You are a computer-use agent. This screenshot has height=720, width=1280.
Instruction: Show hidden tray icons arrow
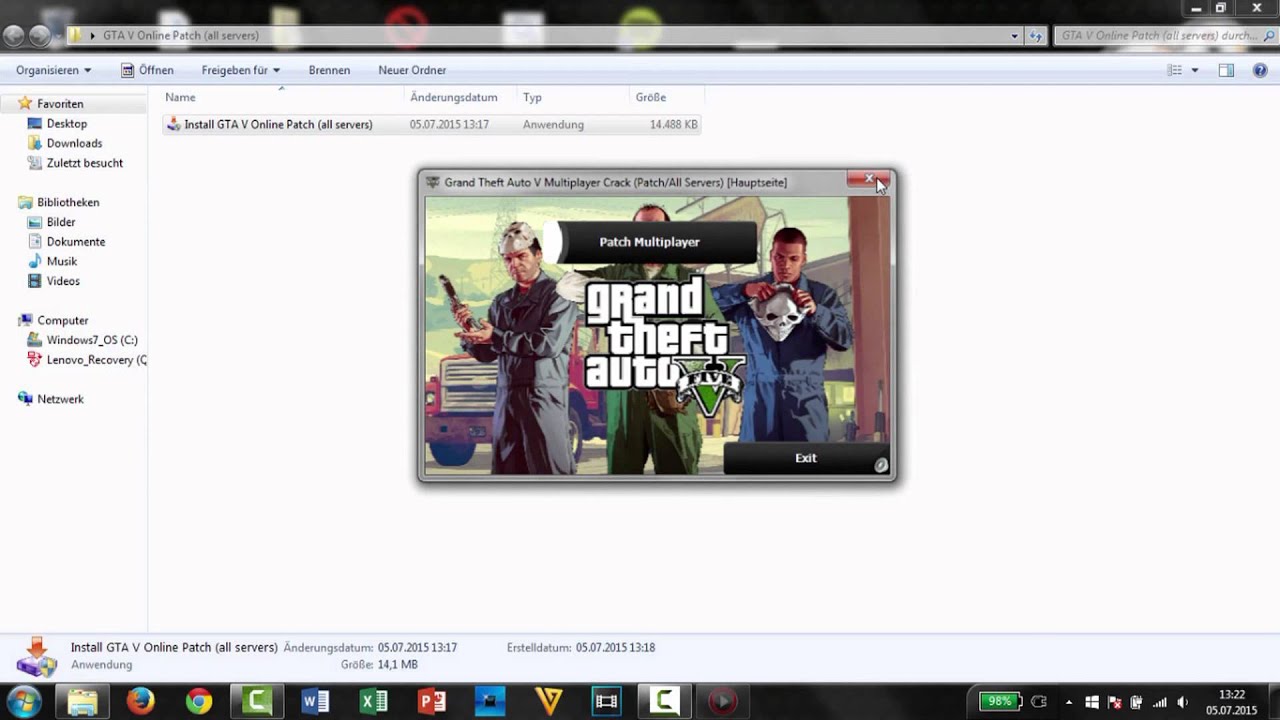[1068, 702]
